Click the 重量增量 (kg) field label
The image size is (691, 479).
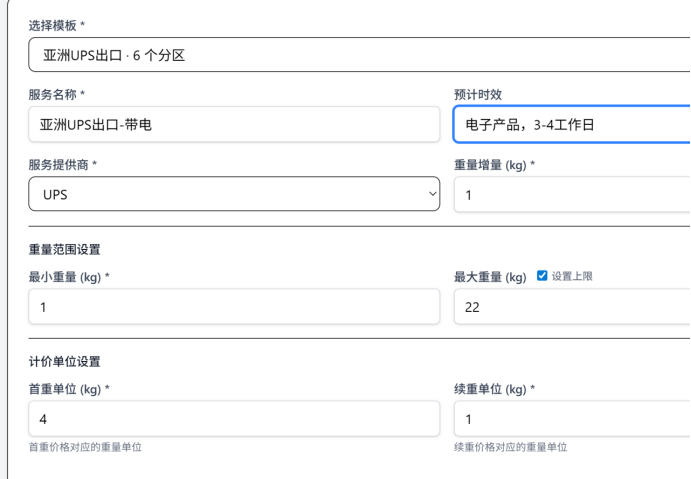pos(495,163)
